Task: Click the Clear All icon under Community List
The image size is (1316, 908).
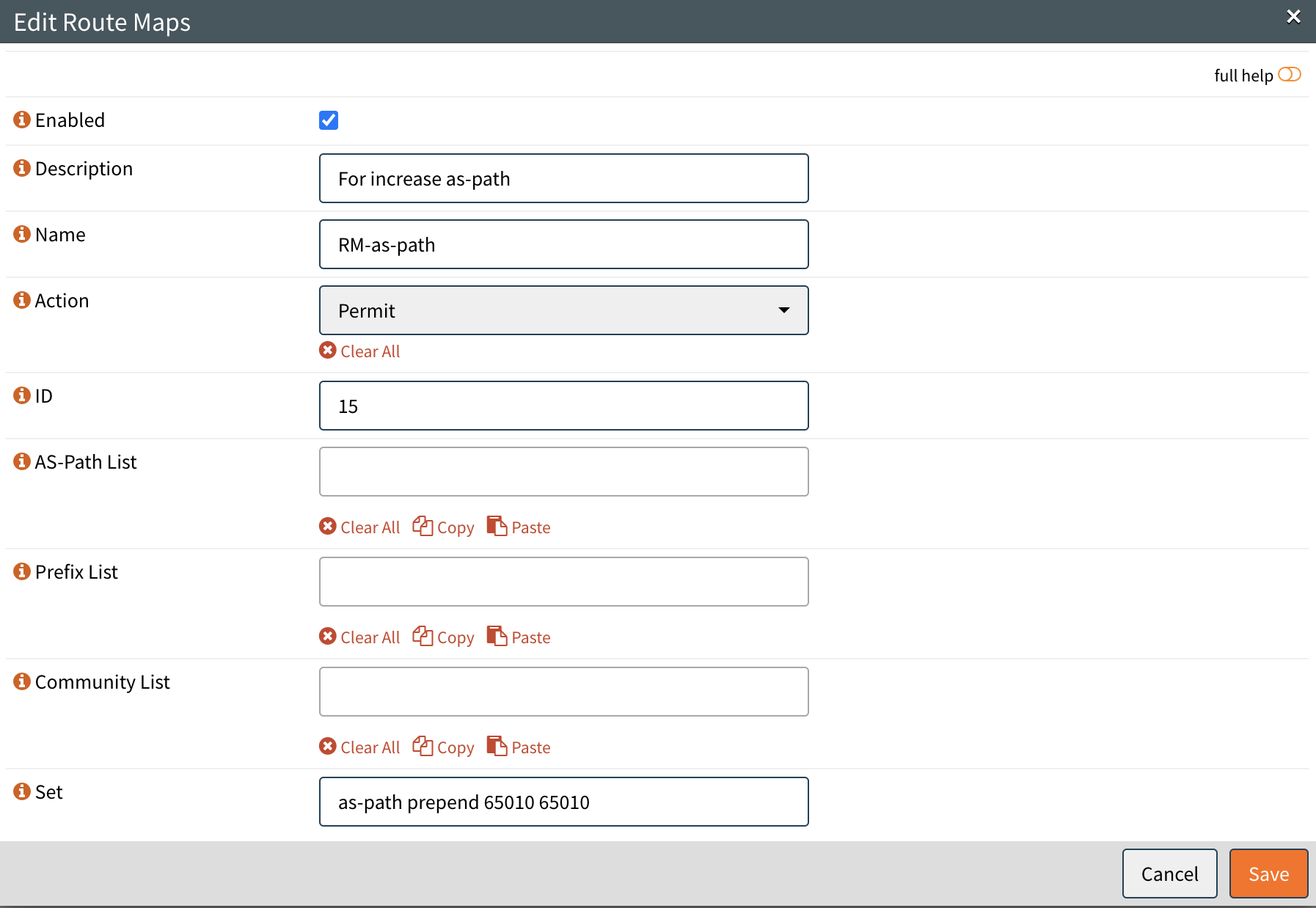Action: pos(328,747)
